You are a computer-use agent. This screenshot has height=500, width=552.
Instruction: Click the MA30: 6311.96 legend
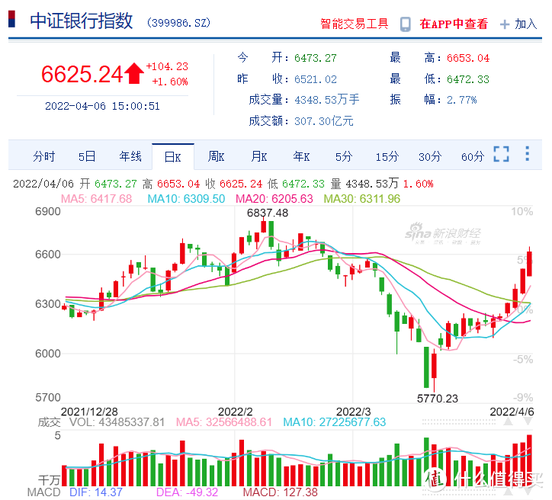pos(362,199)
